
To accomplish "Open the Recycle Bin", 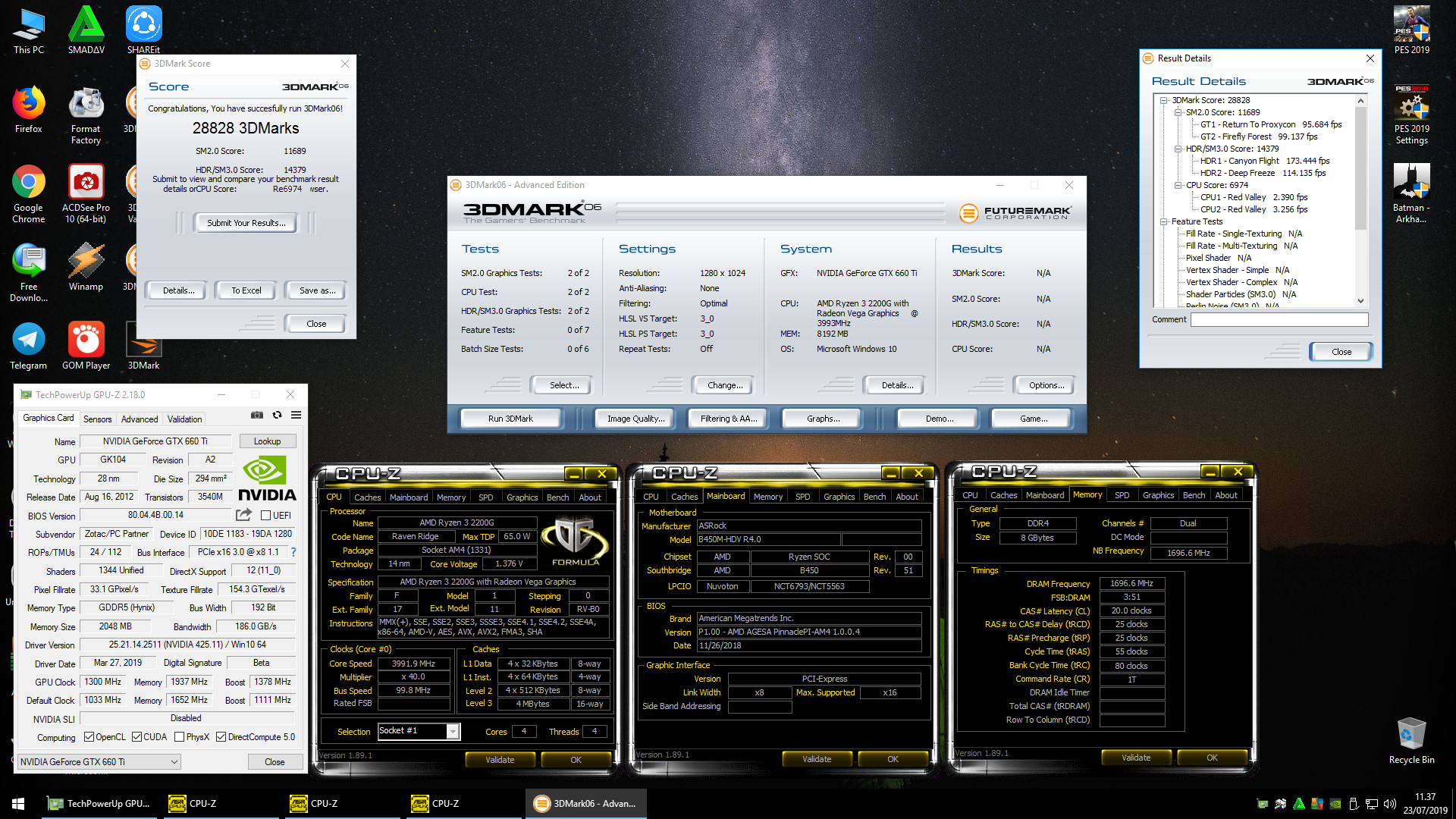I will point(1411,741).
